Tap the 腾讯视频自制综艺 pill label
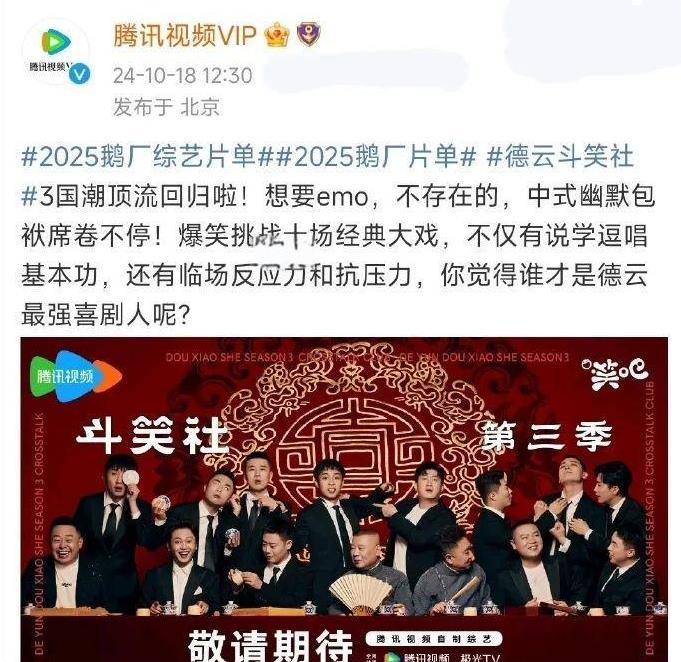Image resolution: width=681 pixels, height=662 pixels. click(x=433, y=639)
